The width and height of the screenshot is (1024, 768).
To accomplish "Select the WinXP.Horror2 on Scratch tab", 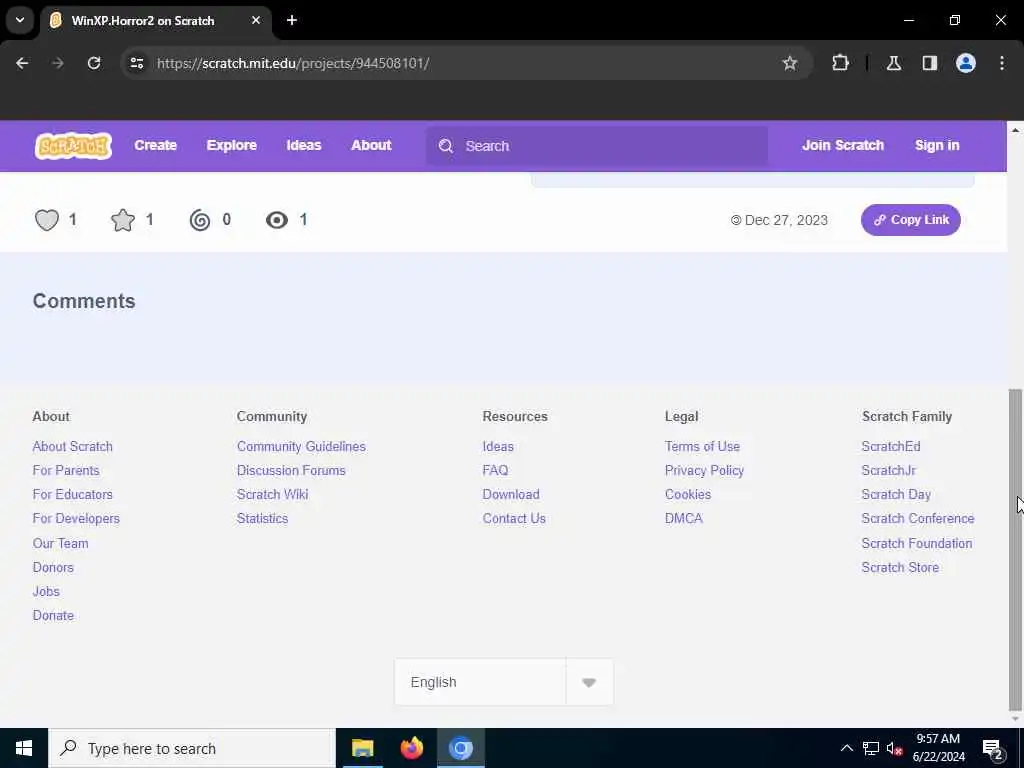I will coord(155,20).
